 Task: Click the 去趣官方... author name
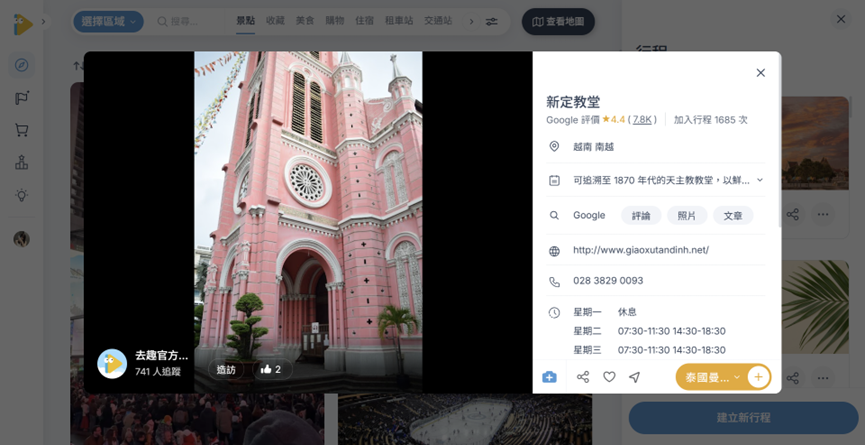(x=162, y=356)
